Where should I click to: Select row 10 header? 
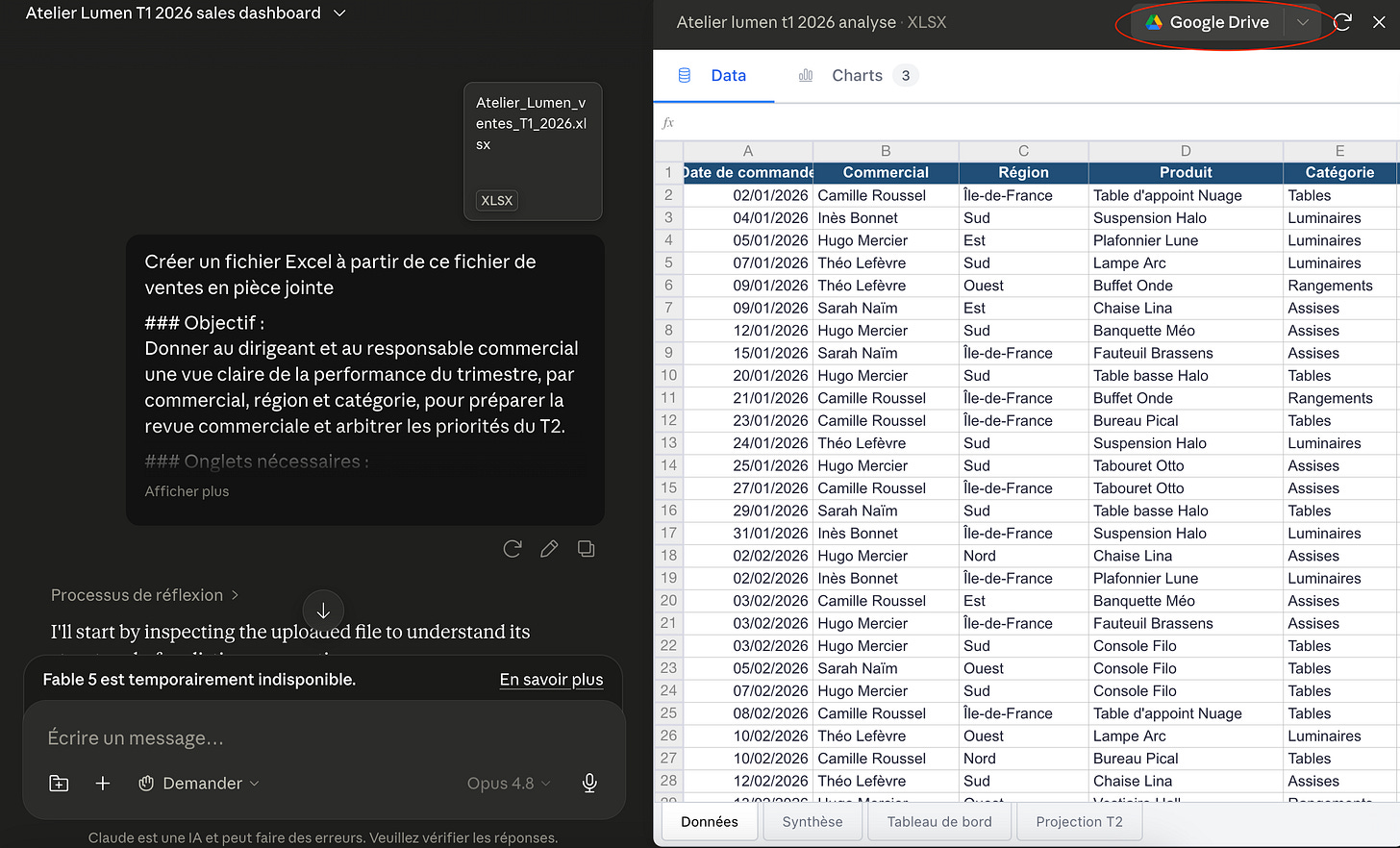[668, 376]
